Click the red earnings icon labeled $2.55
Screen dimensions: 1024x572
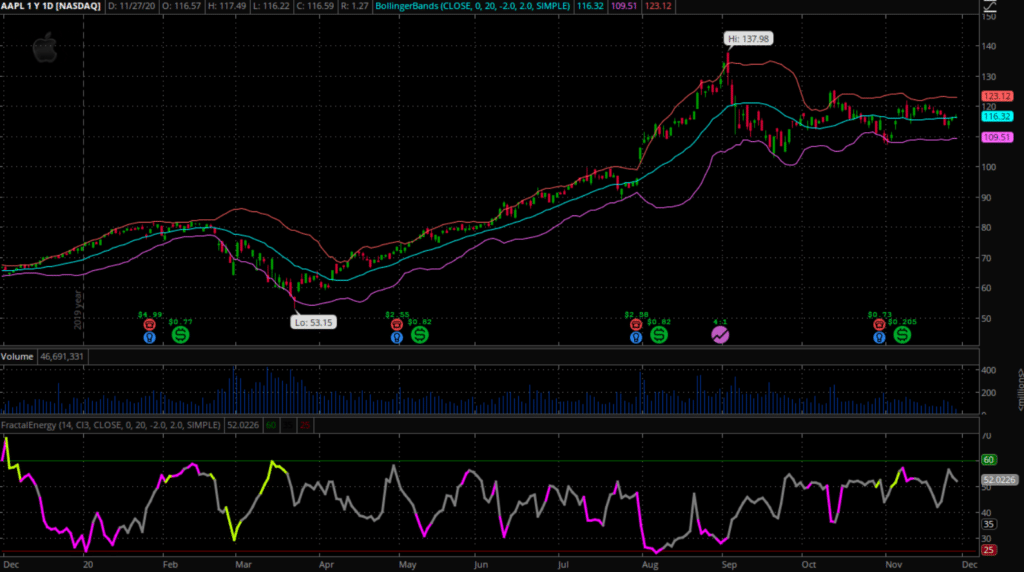(396, 325)
